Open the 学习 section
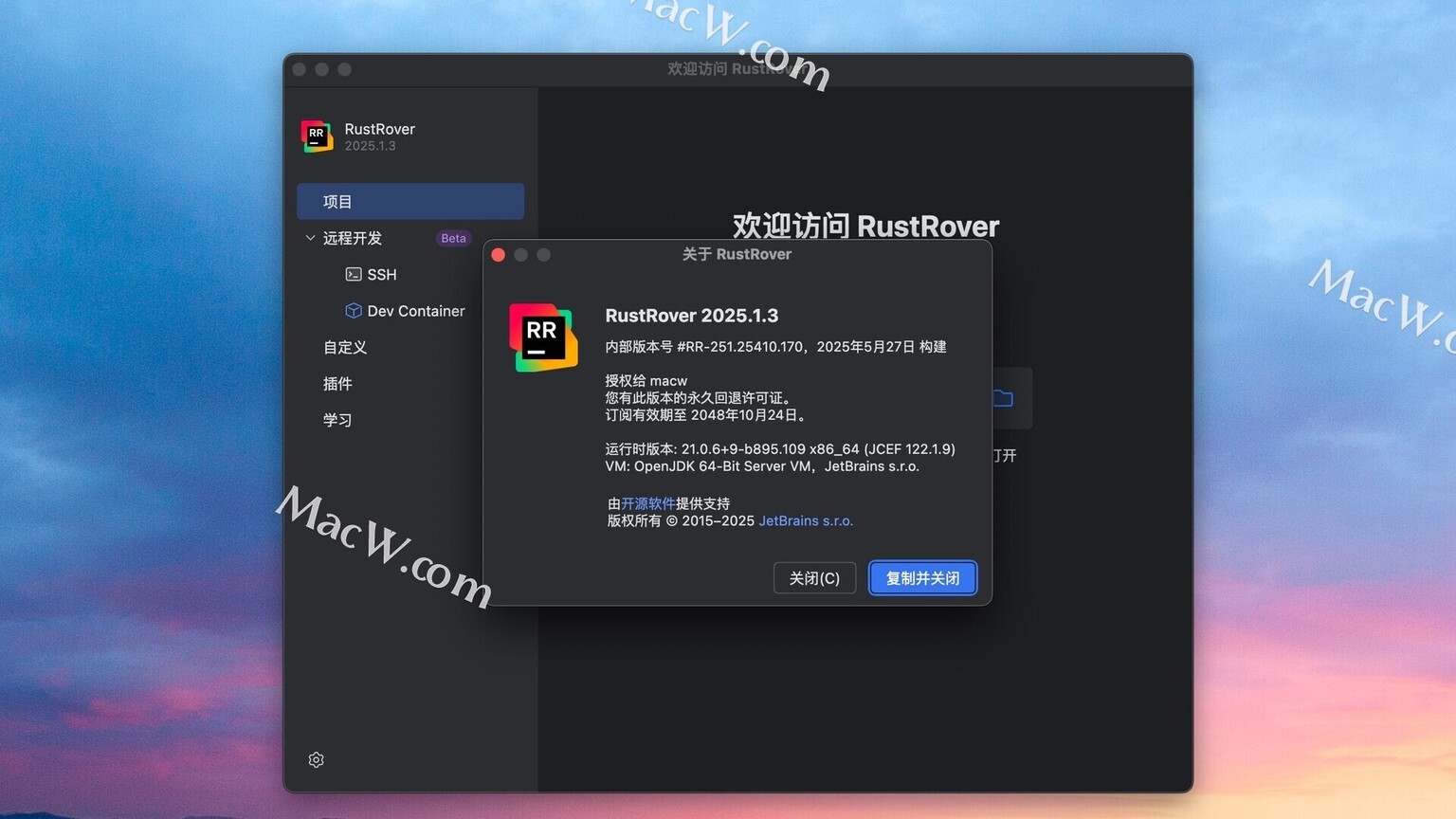This screenshot has width=1456, height=819. [337, 420]
